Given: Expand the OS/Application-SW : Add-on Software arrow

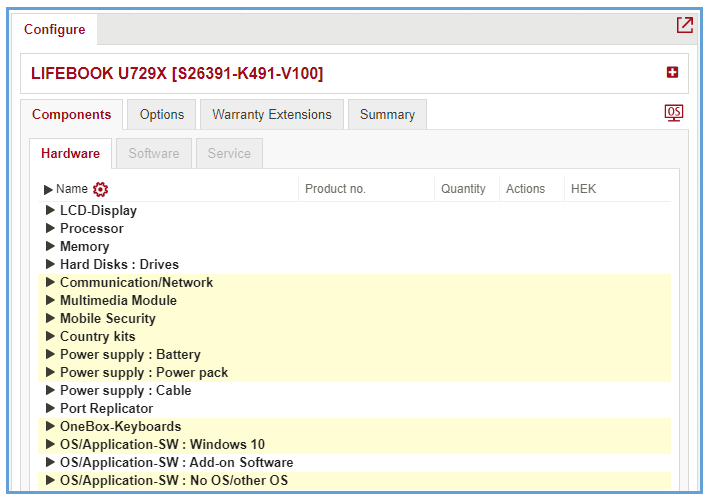Looking at the screenshot, I should pyautogui.click(x=50, y=463).
